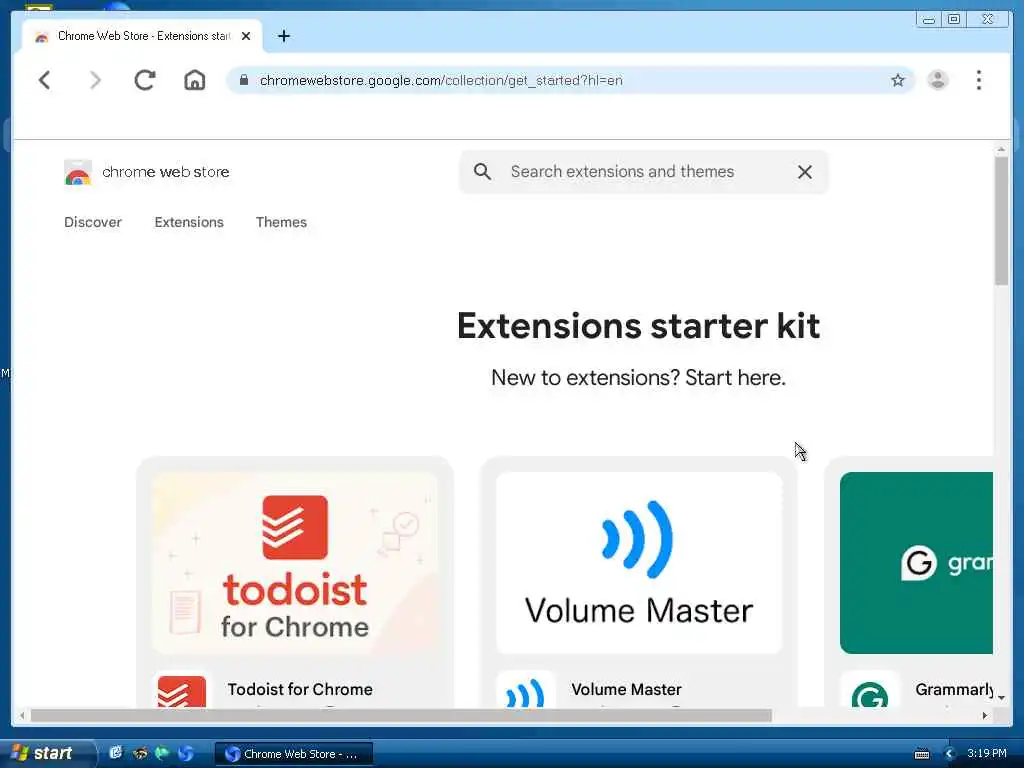1024x768 pixels.
Task: Click the horizontal scrollbar left arrow
Action: (22, 716)
